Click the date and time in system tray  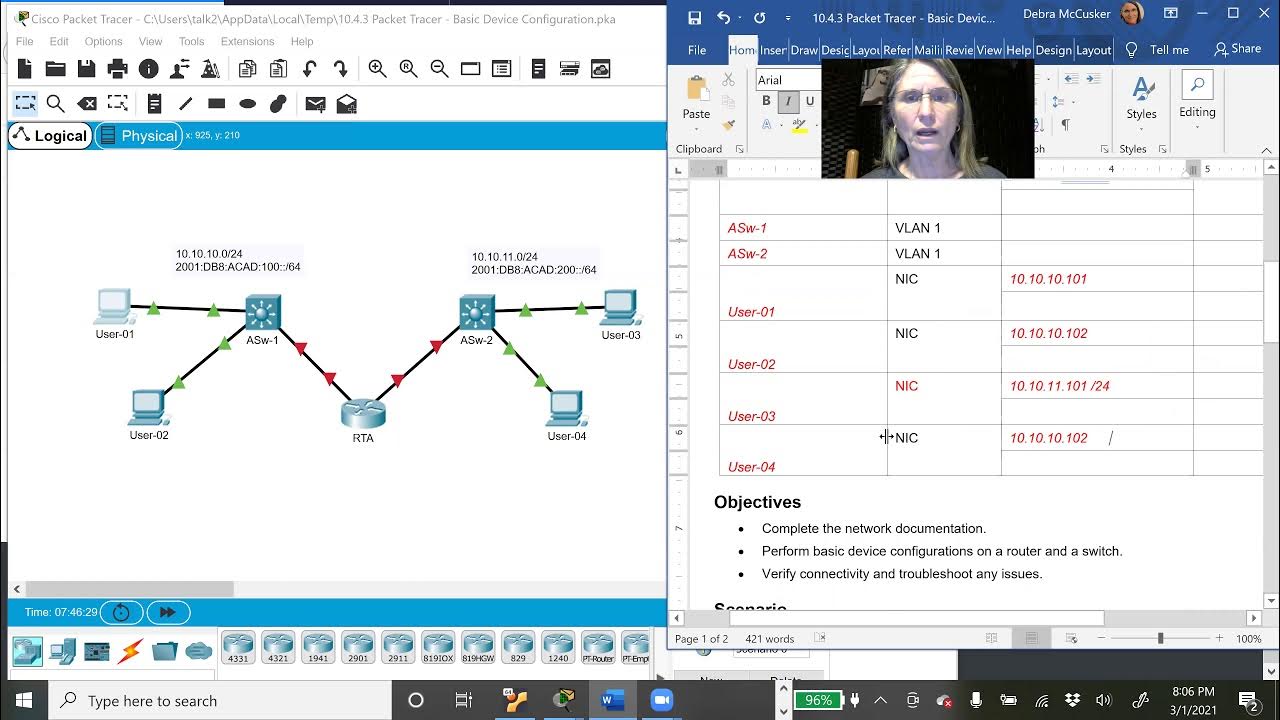(1192, 700)
